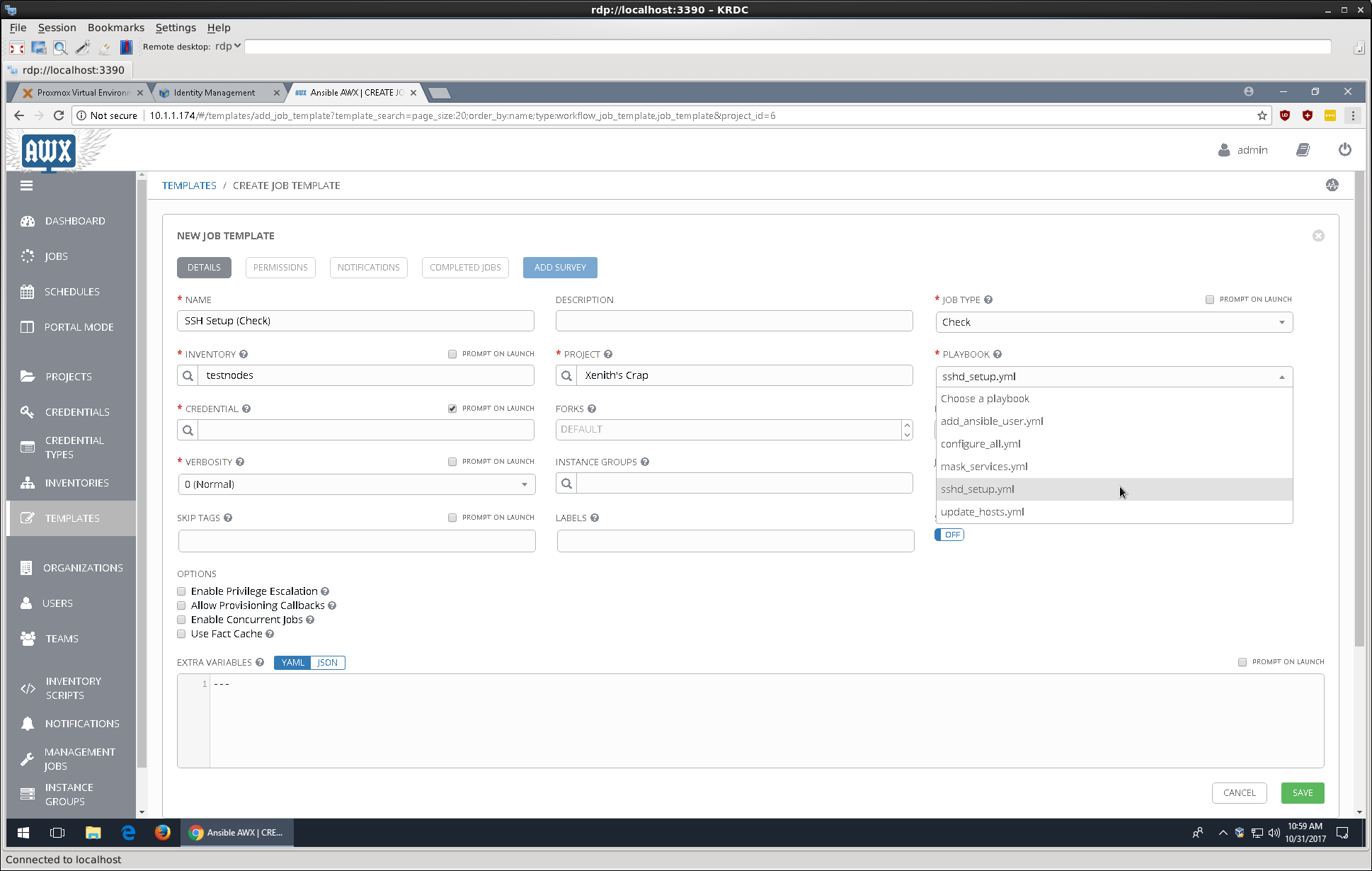Screen dimensions: 1372x871
Task: Toggle the hamburger sidebar menu
Action: click(27, 186)
